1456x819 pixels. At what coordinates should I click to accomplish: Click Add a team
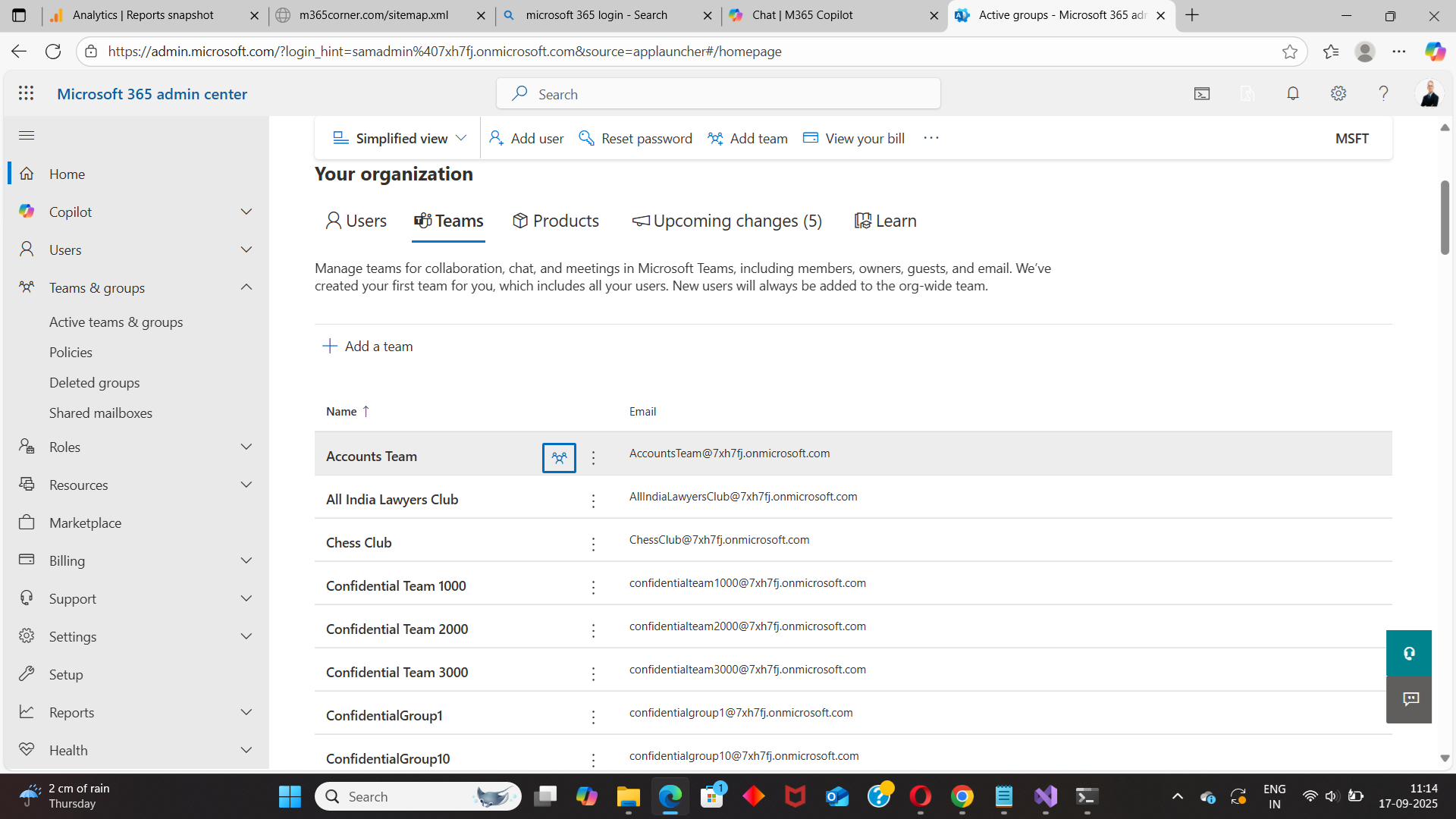[368, 346]
